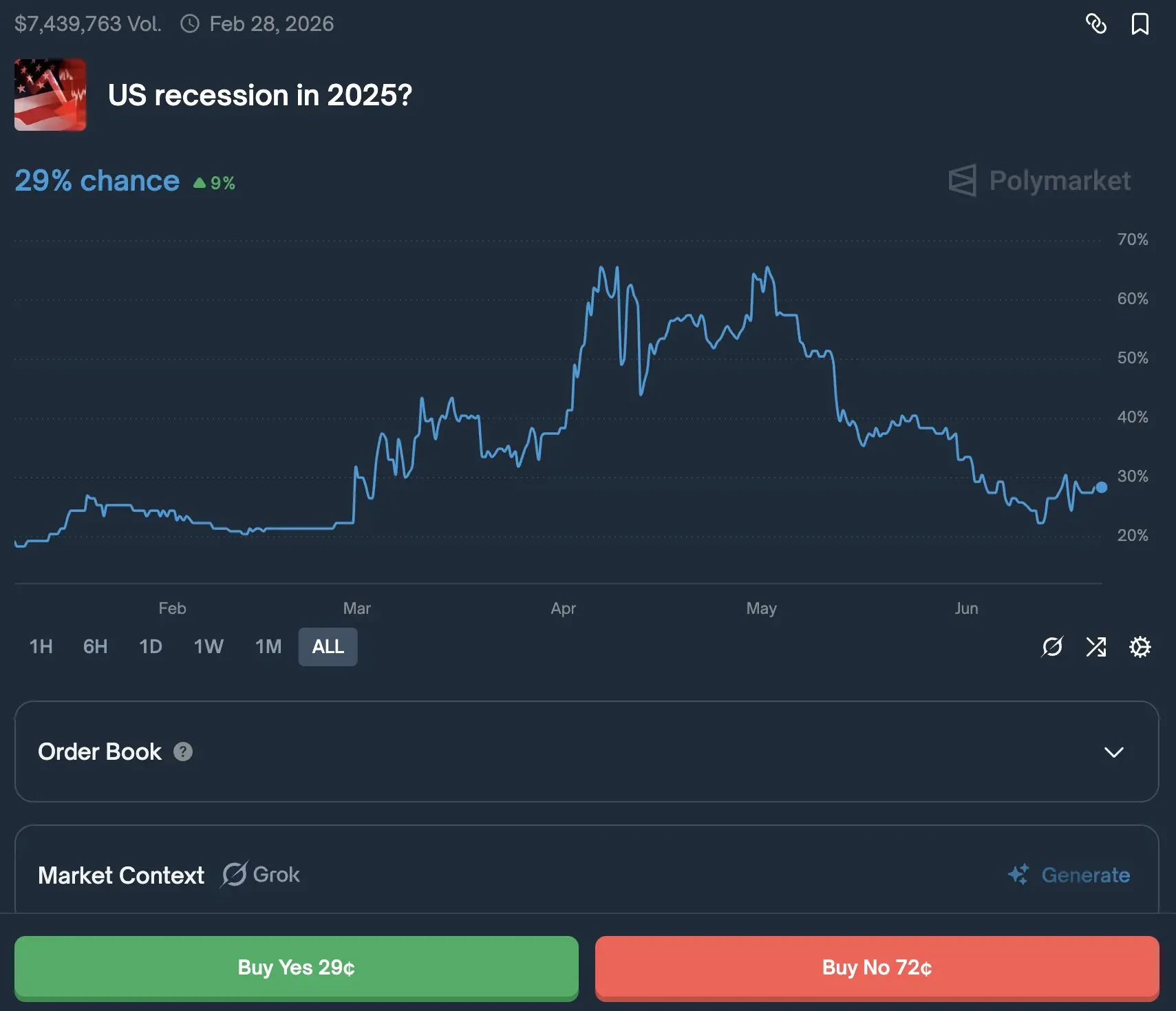Click the clock icon beside the date

(x=190, y=24)
